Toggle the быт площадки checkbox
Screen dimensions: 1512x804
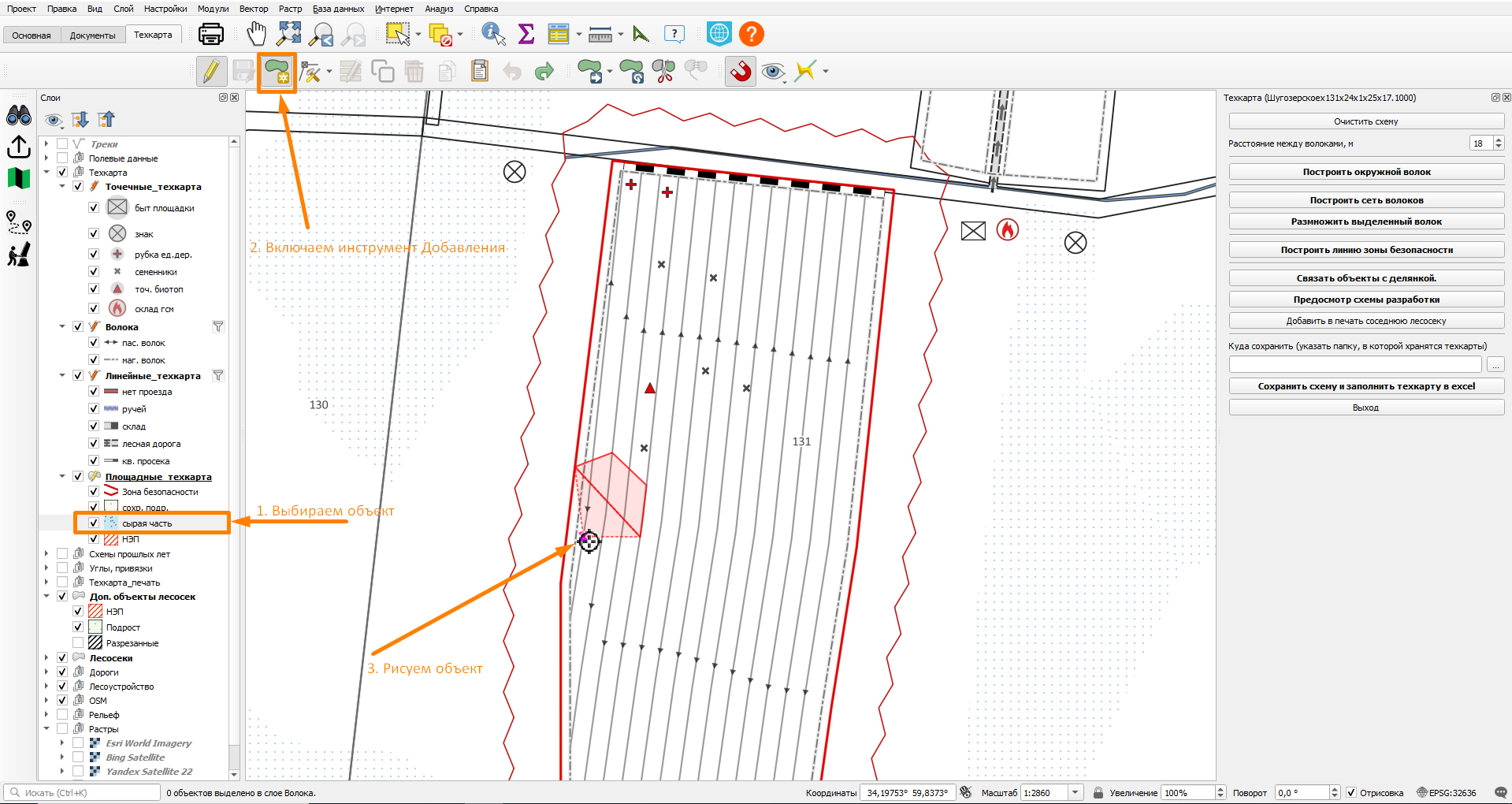click(94, 207)
